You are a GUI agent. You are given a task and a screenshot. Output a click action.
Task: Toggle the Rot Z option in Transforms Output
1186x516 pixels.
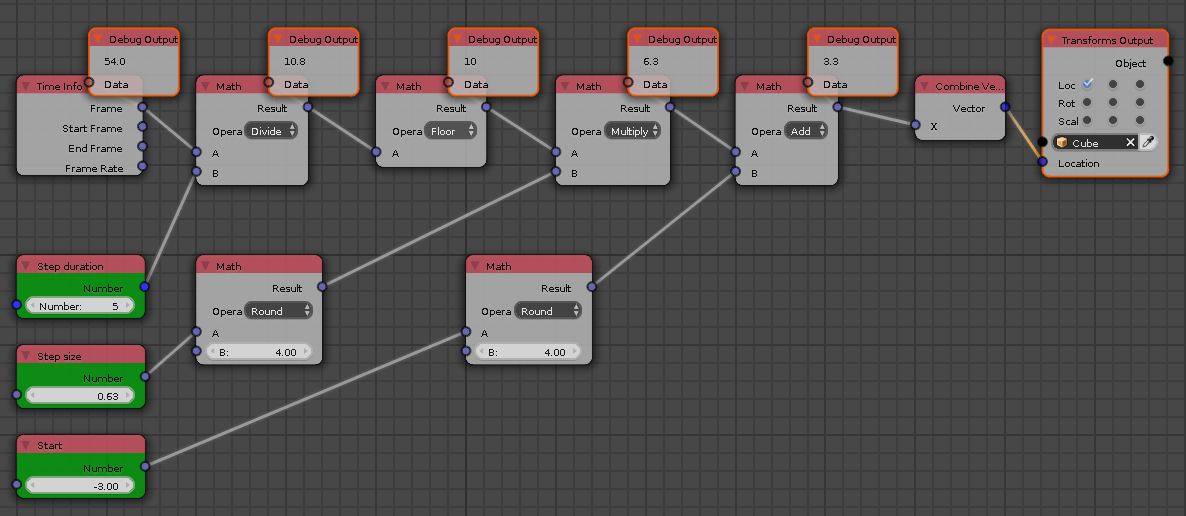pyautogui.click(x=1139, y=102)
